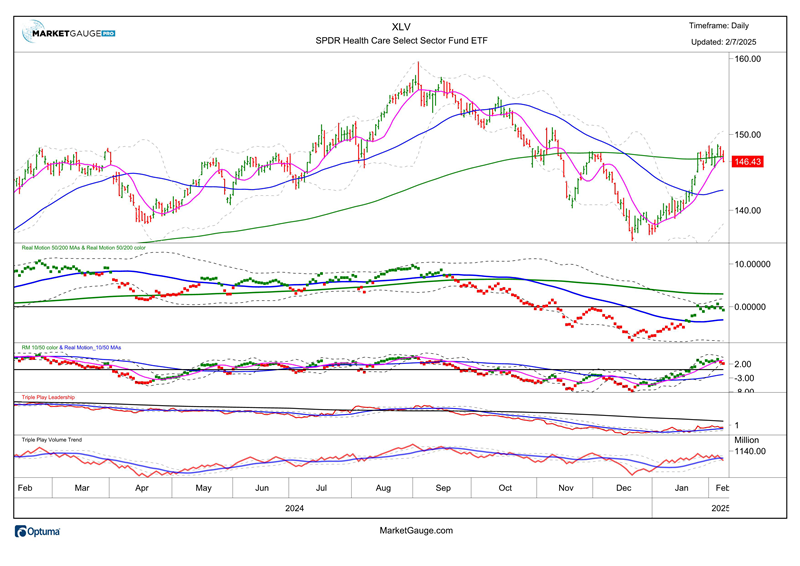Open the Timeframe: Daily setting
The image size is (800, 566).
tap(718, 26)
